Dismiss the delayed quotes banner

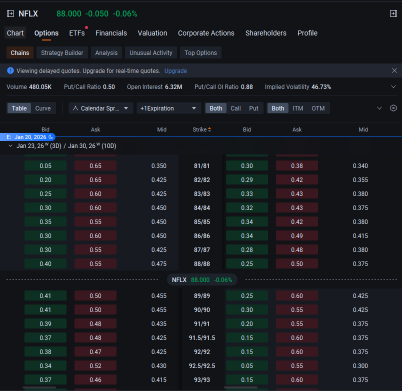(394, 71)
